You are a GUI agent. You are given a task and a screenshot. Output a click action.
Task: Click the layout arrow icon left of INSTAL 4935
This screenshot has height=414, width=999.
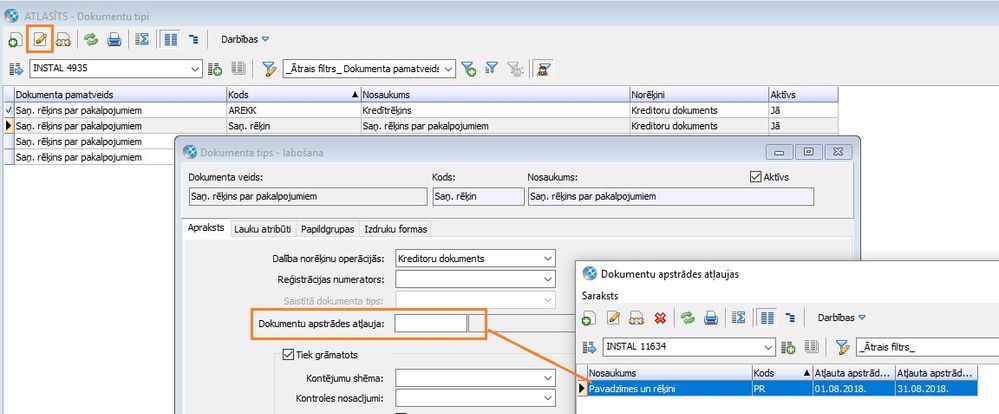coord(16,69)
